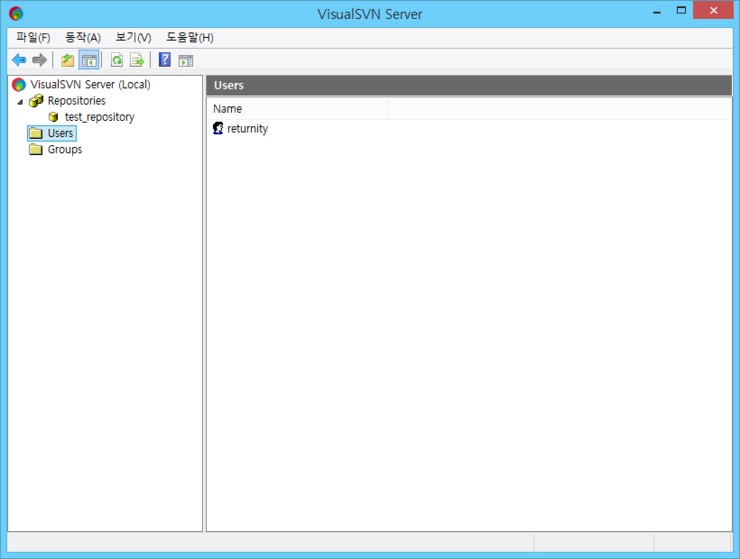Viewport: 740px width, 559px height.
Task: Click the Groups folder icon
Action: point(36,149)
